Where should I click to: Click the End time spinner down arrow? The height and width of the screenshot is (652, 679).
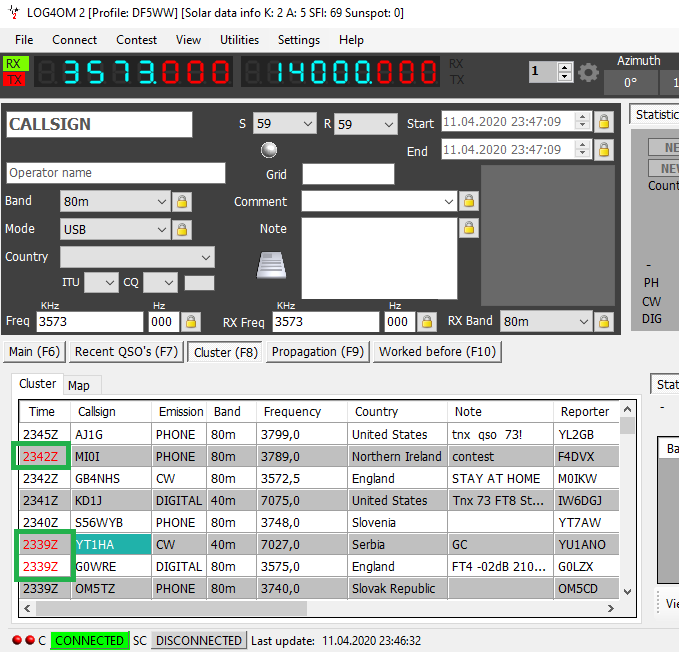pyautogui.click(x=582, y=154)
